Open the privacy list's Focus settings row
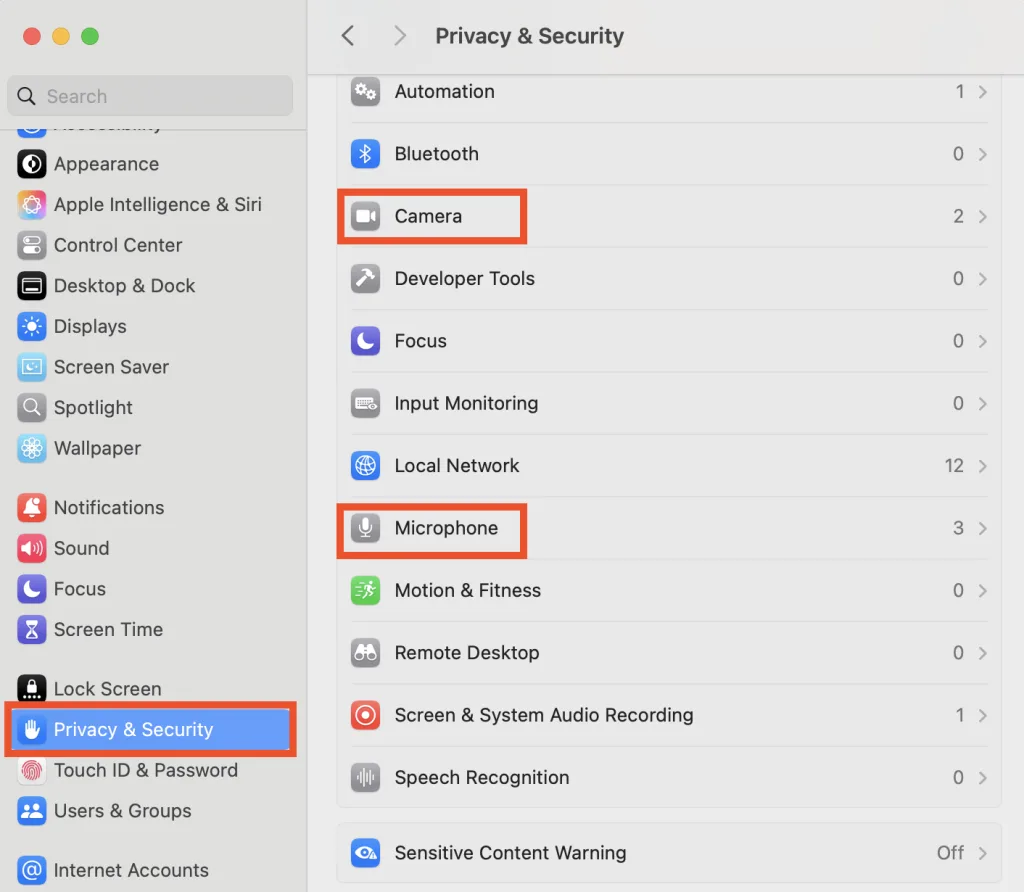Image resolution: width=1024 pixels, height=892 pixels. coord(669,341)
